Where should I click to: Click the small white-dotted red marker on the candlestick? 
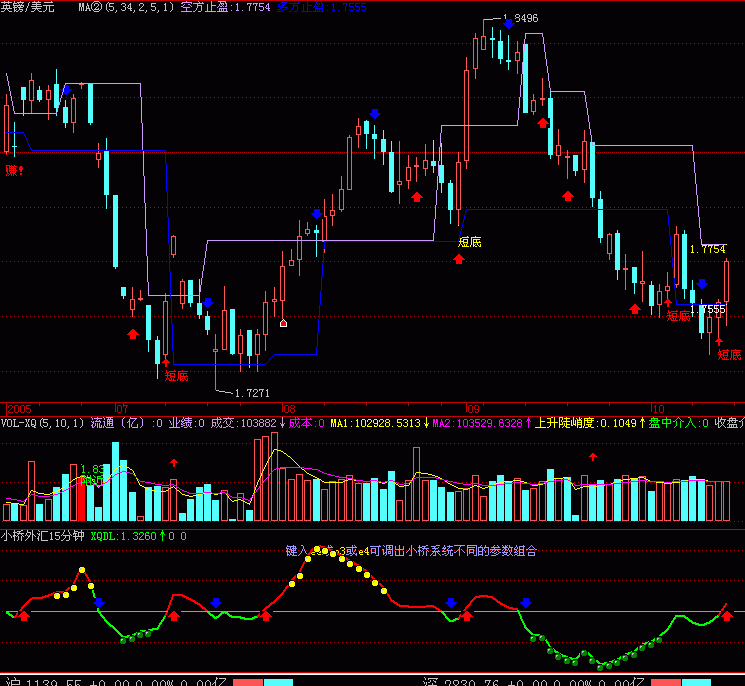click(284, 323)
